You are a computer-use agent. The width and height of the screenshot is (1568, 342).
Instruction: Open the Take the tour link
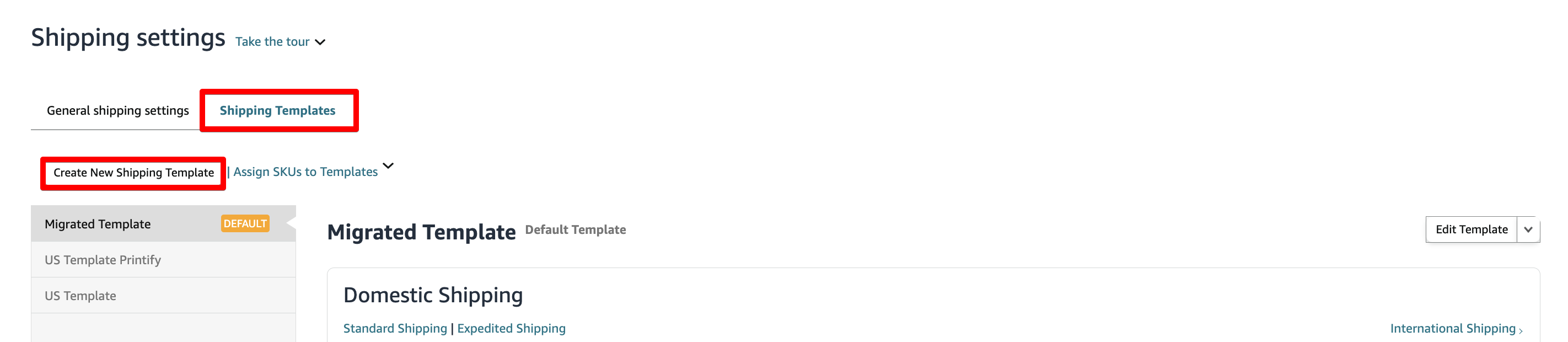point(272,41)
